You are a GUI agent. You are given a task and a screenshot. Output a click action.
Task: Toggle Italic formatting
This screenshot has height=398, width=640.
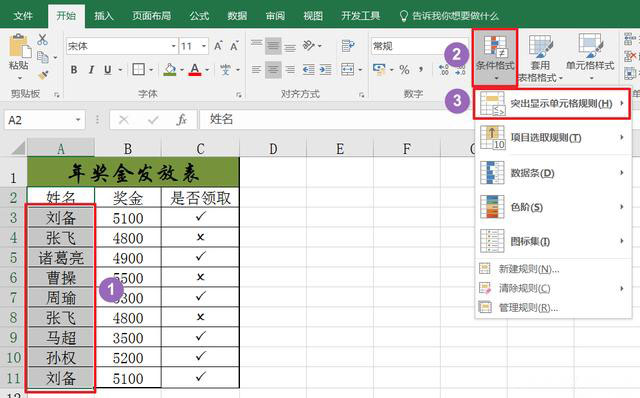(91, 70)
